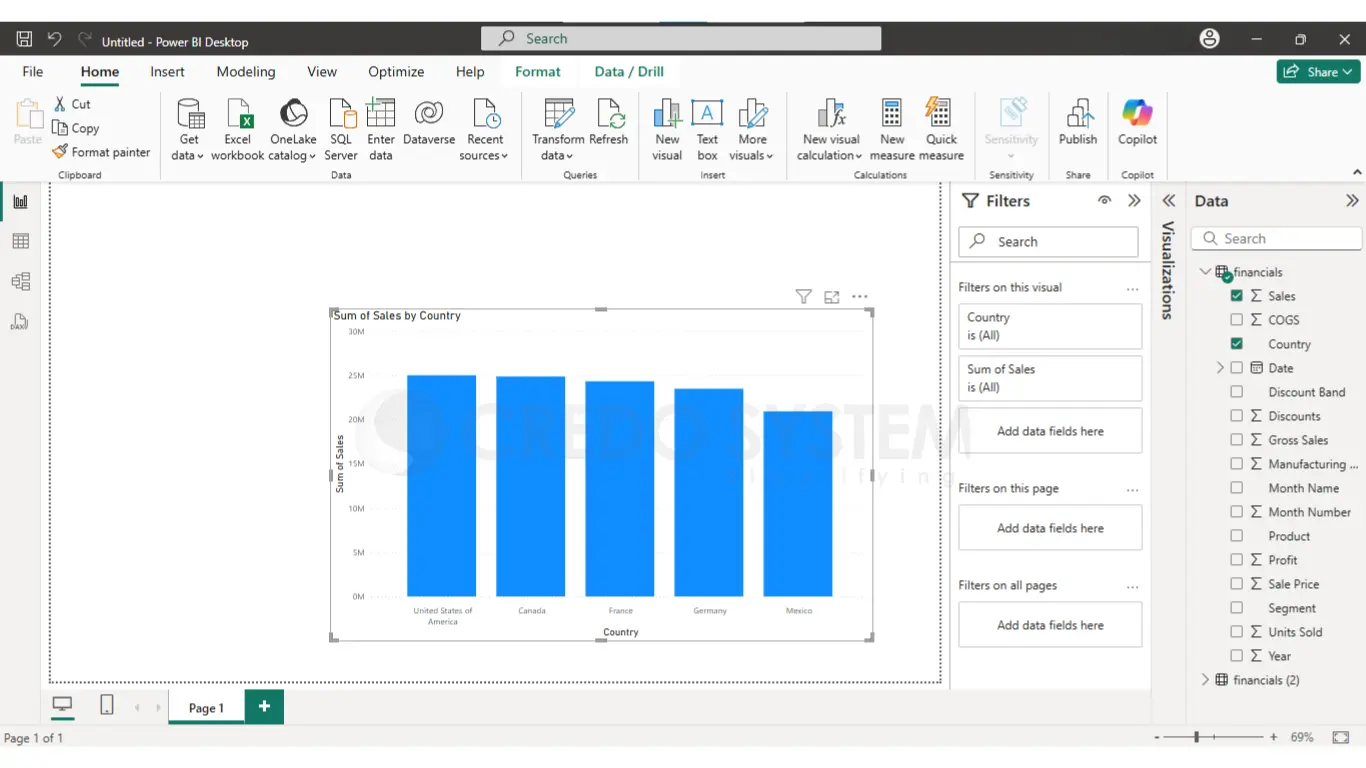Open the File menu
Image resolution: width=1366 pixels, height=768 pixels.
click(33, 72)
